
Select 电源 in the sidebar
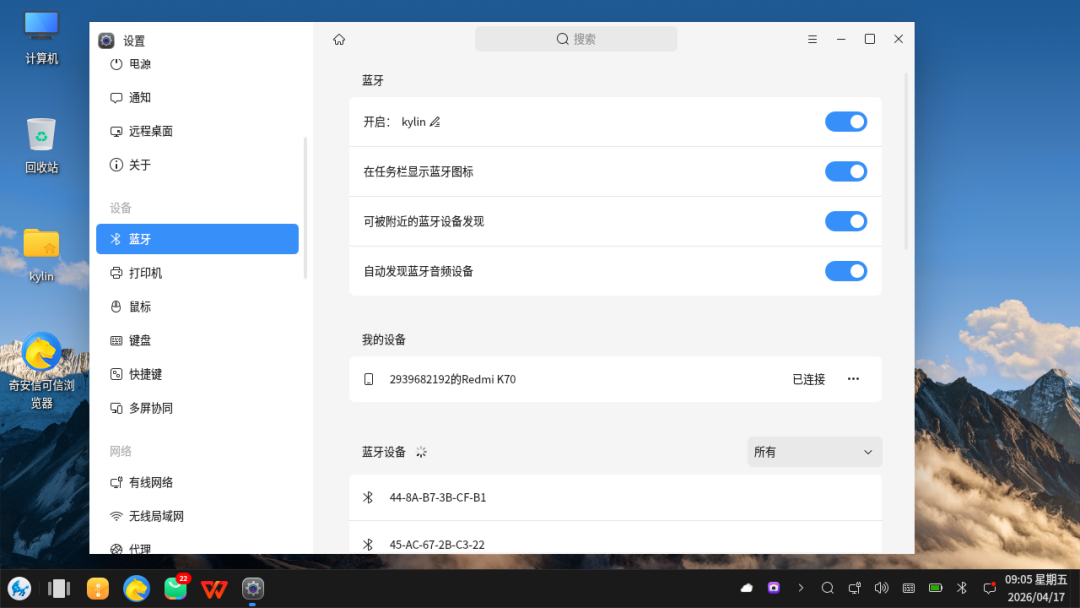tap(197, 64)
